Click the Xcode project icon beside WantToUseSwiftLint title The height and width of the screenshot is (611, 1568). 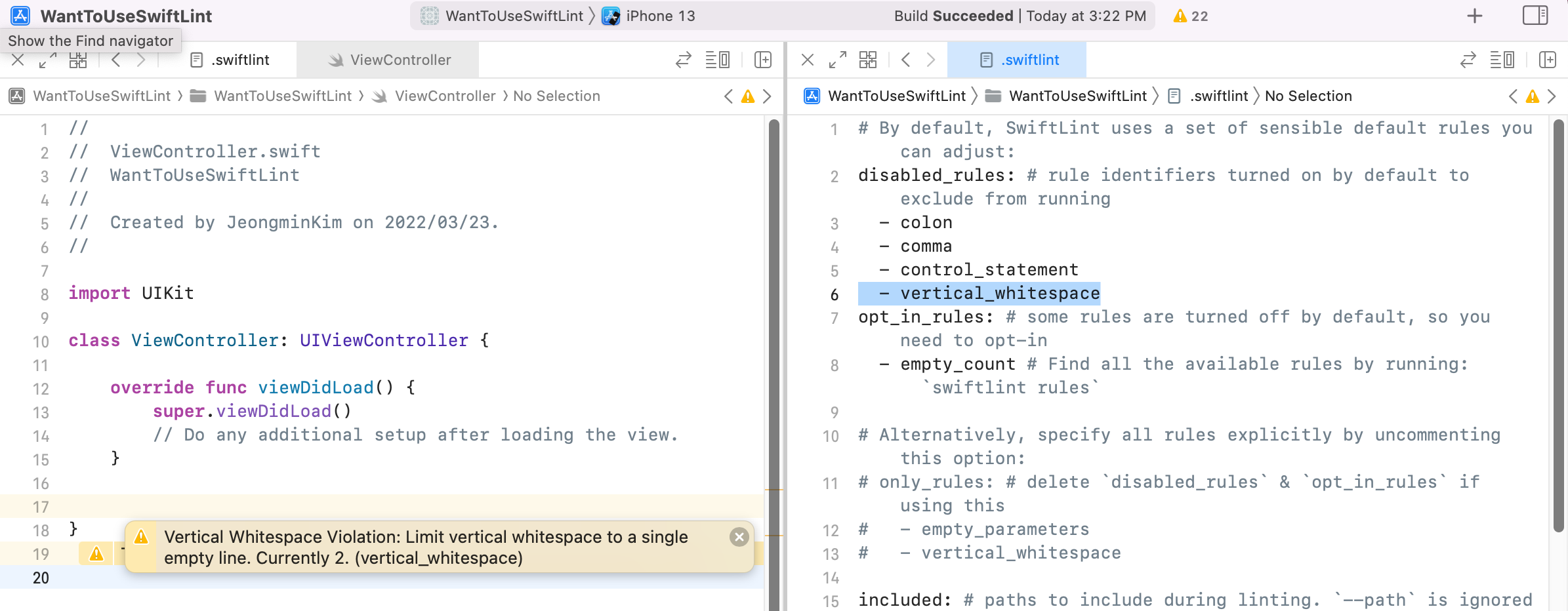20,16
